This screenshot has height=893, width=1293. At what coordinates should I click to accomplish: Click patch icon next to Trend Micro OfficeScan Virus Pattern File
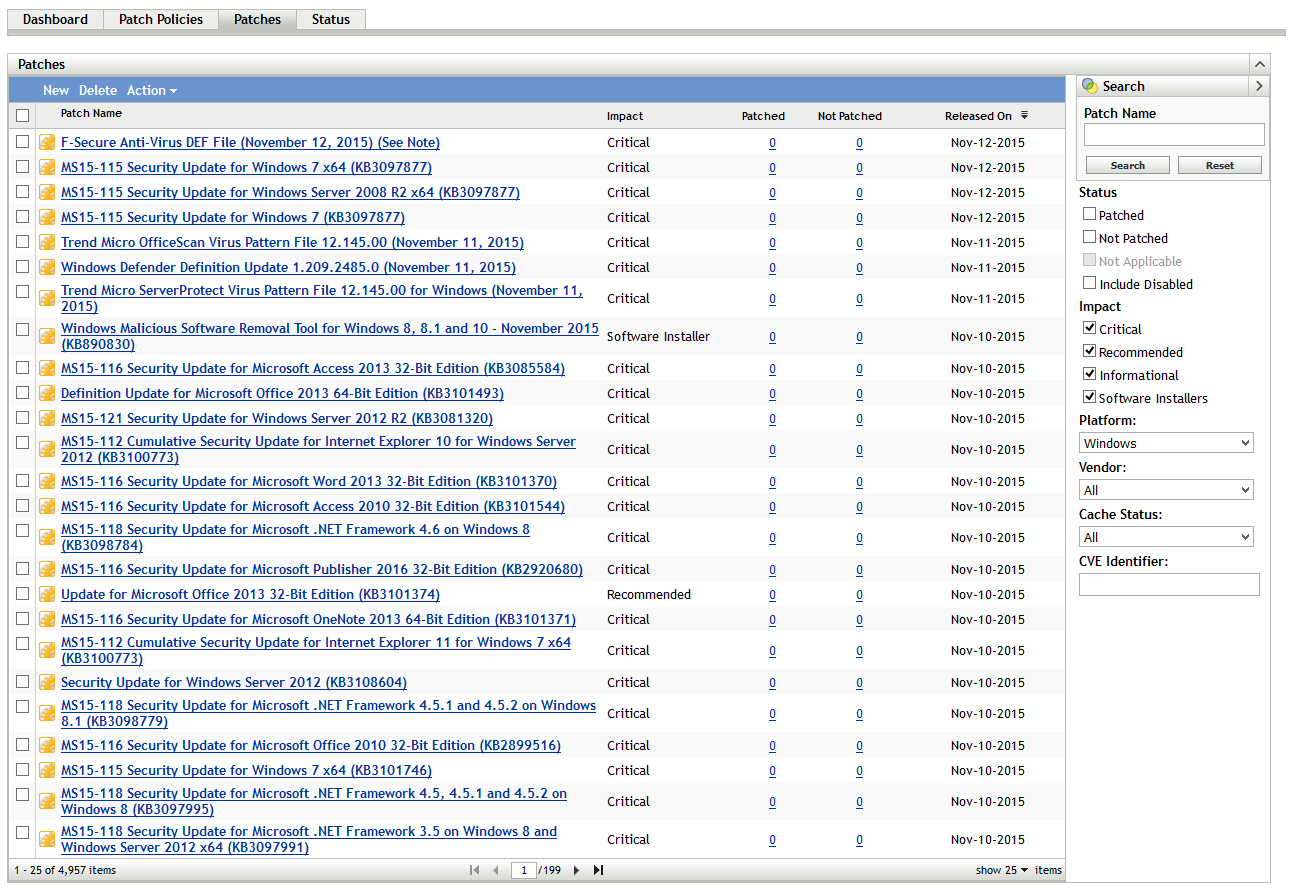tap(47, 243)
